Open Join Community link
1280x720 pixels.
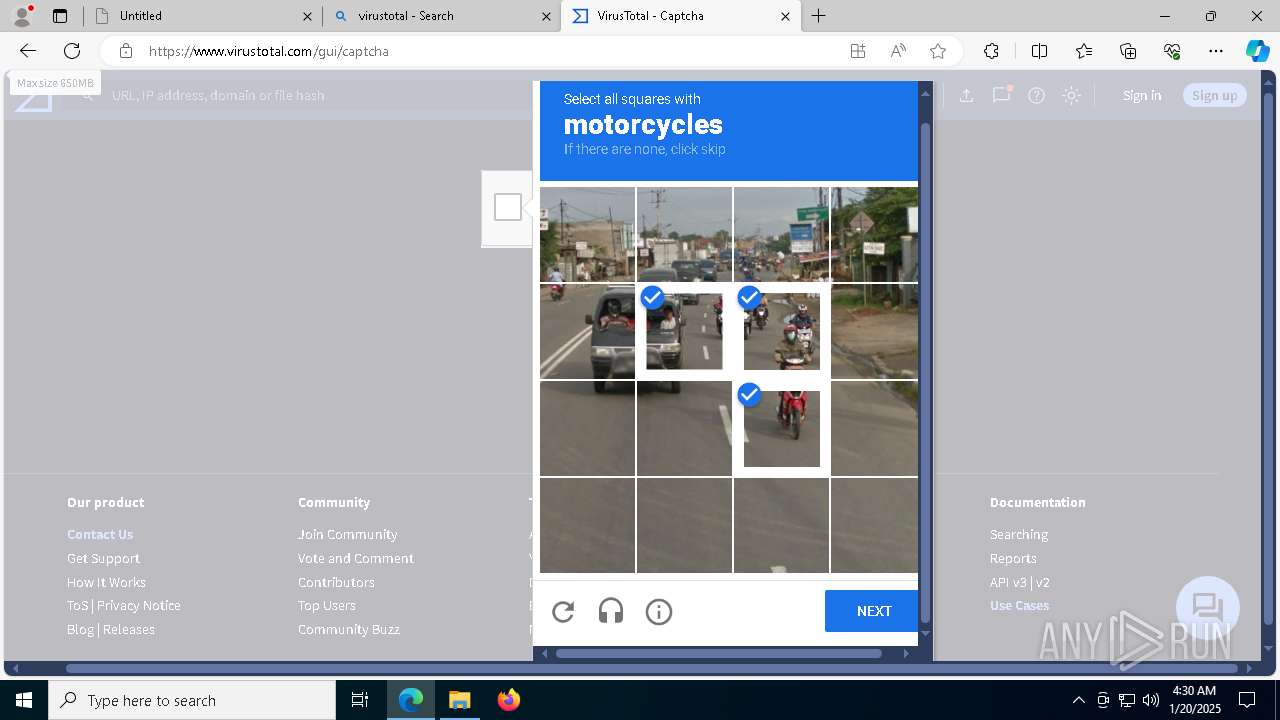347,534
